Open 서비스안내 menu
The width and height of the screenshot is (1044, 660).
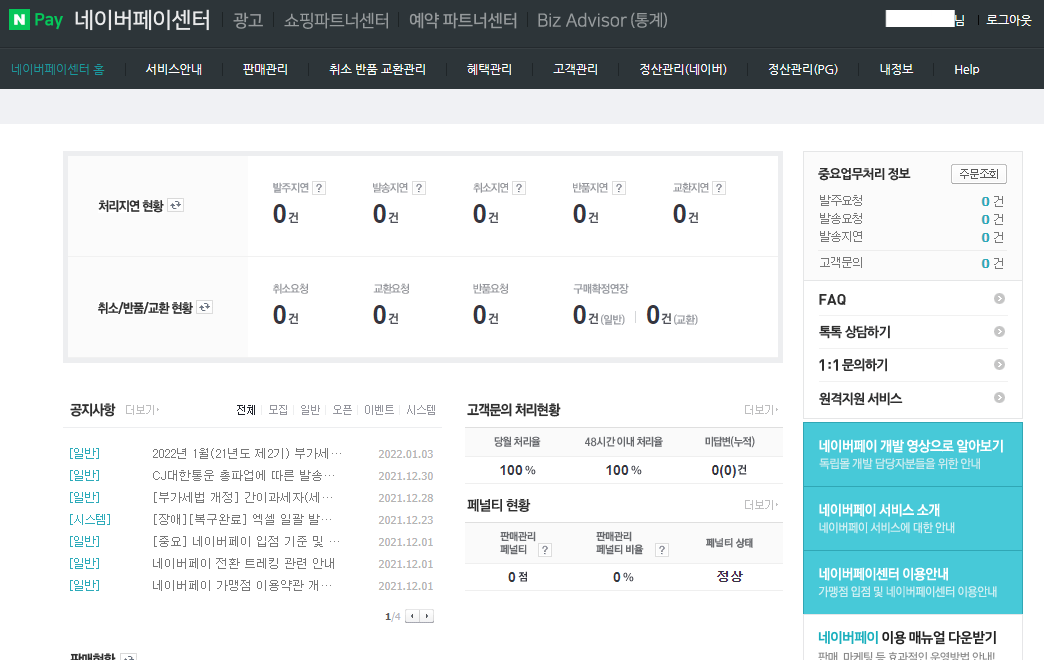(x=174, y=69)
